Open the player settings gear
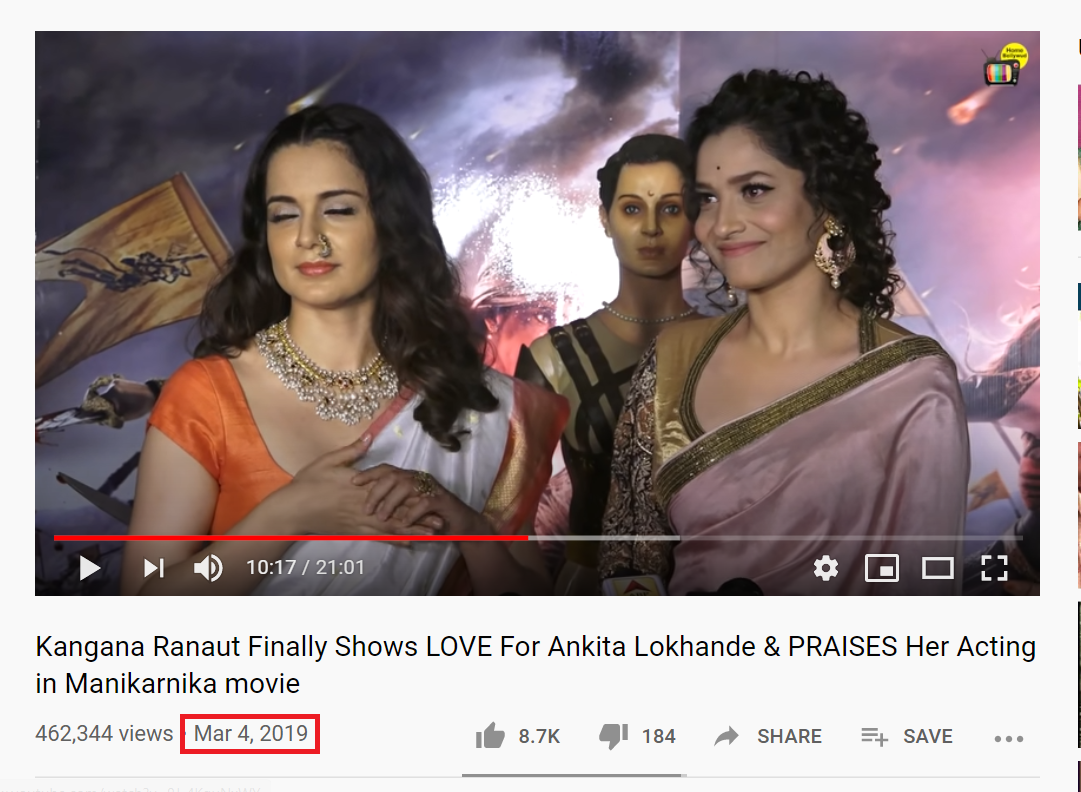This screenshot has width=1081, height=792. pos(825,568)
